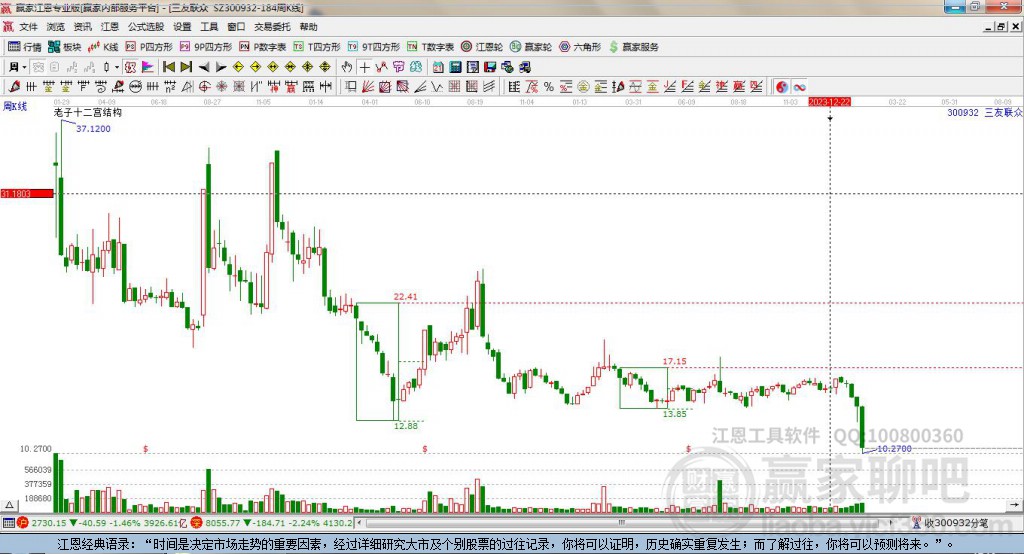Screen dimensions: 1024x554
Task: Click the horizontal scrollbar thumb at bottom
Action: (621, 523)
